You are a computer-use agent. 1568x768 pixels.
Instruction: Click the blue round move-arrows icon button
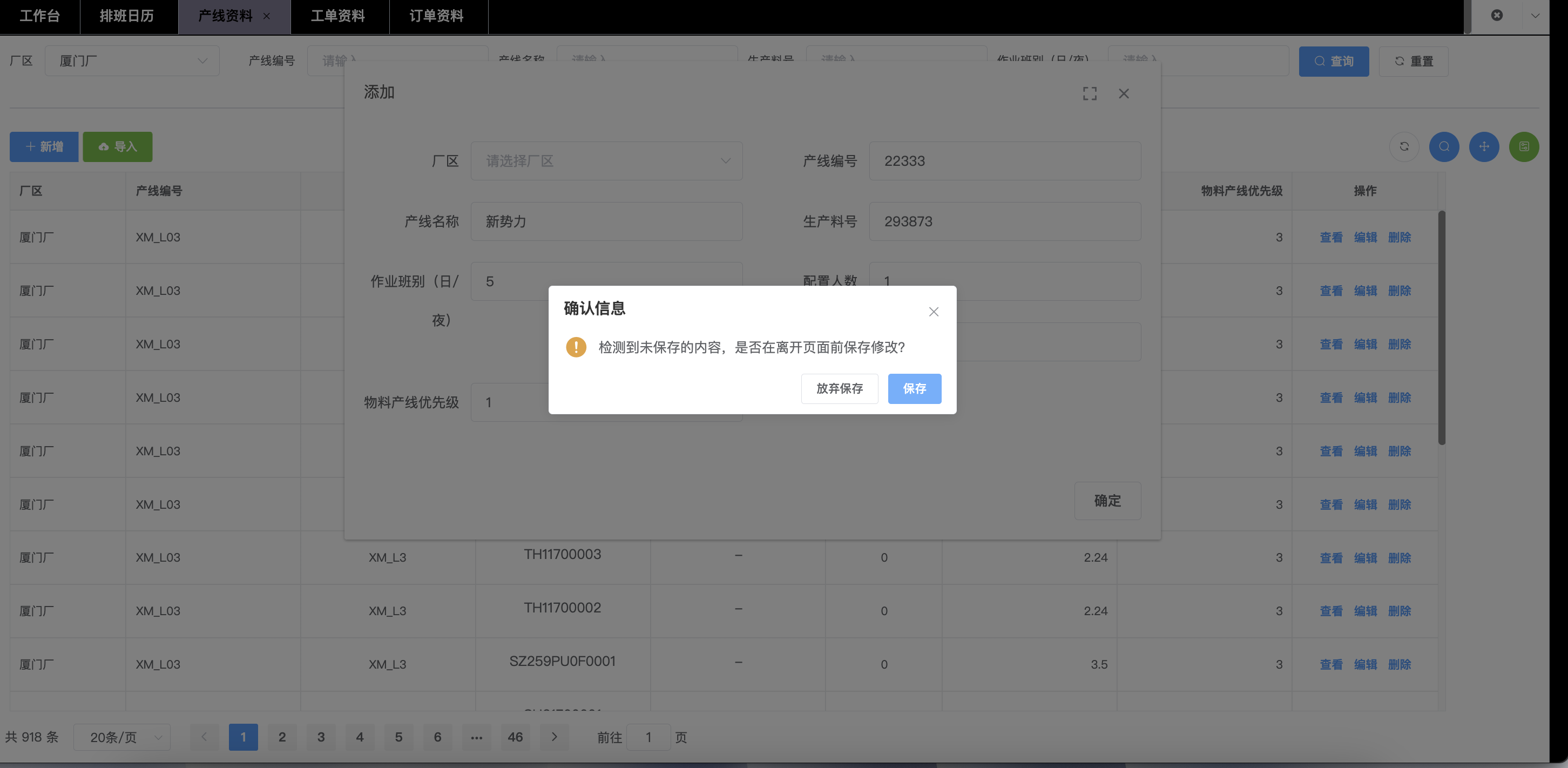click(1483, 147)
